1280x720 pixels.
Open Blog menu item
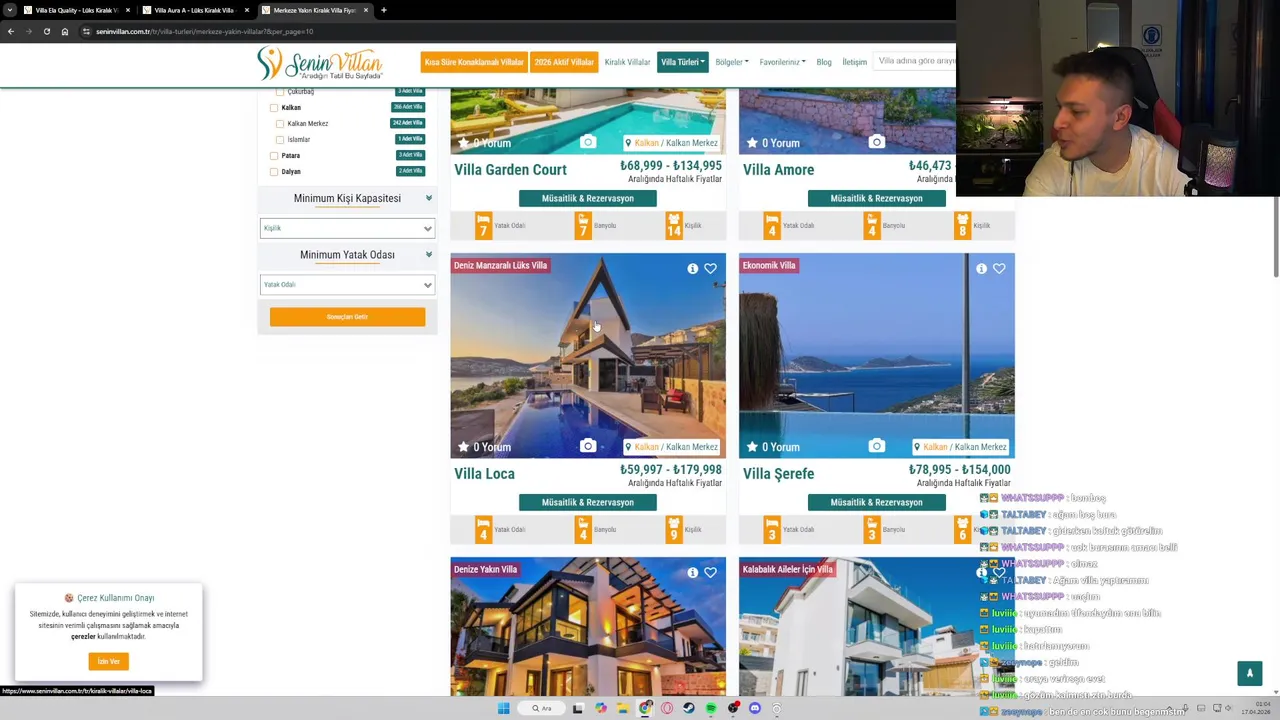coord(824,62)
